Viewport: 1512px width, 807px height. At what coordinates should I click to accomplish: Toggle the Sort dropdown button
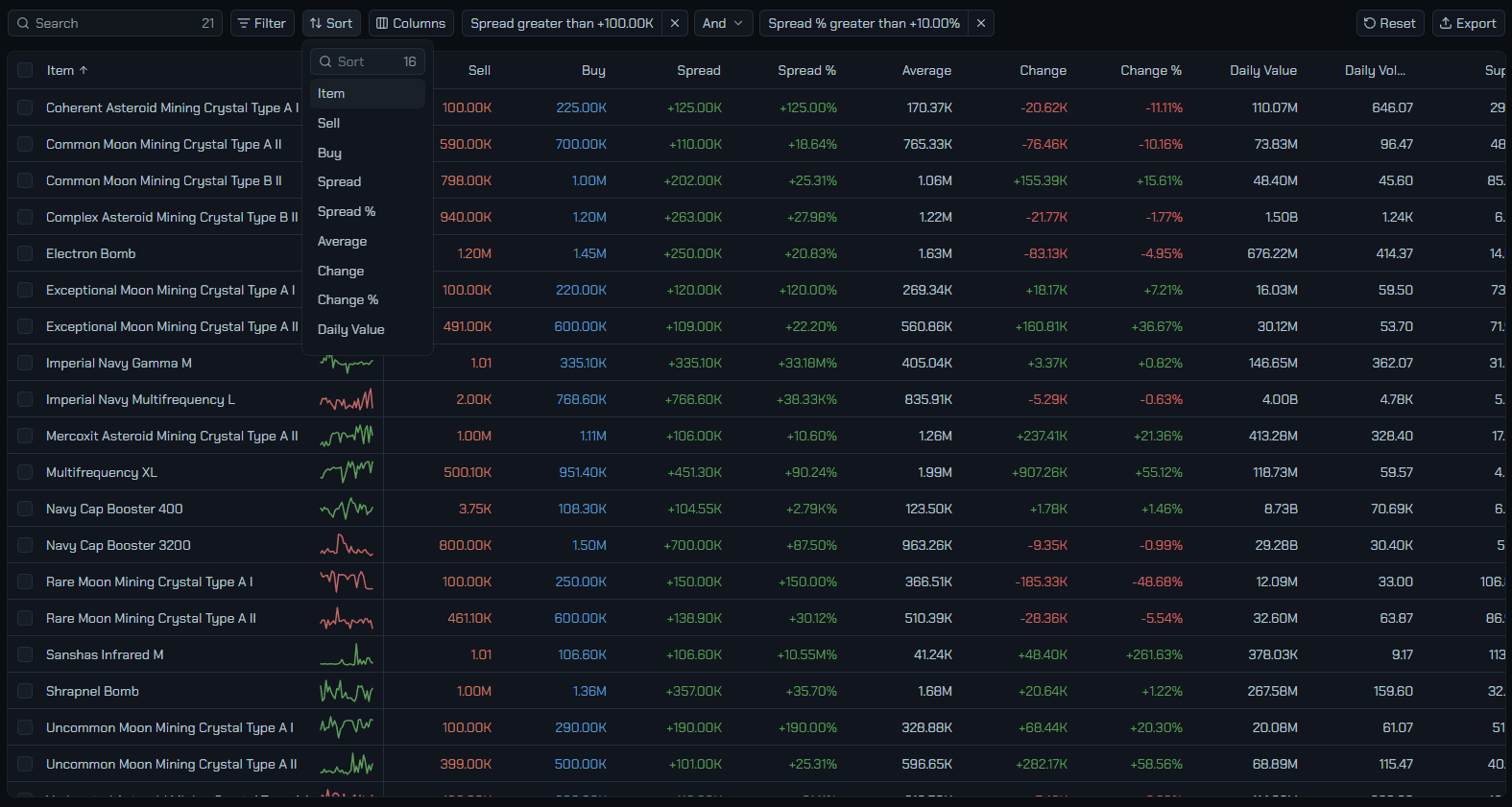[x=331, y=23]
